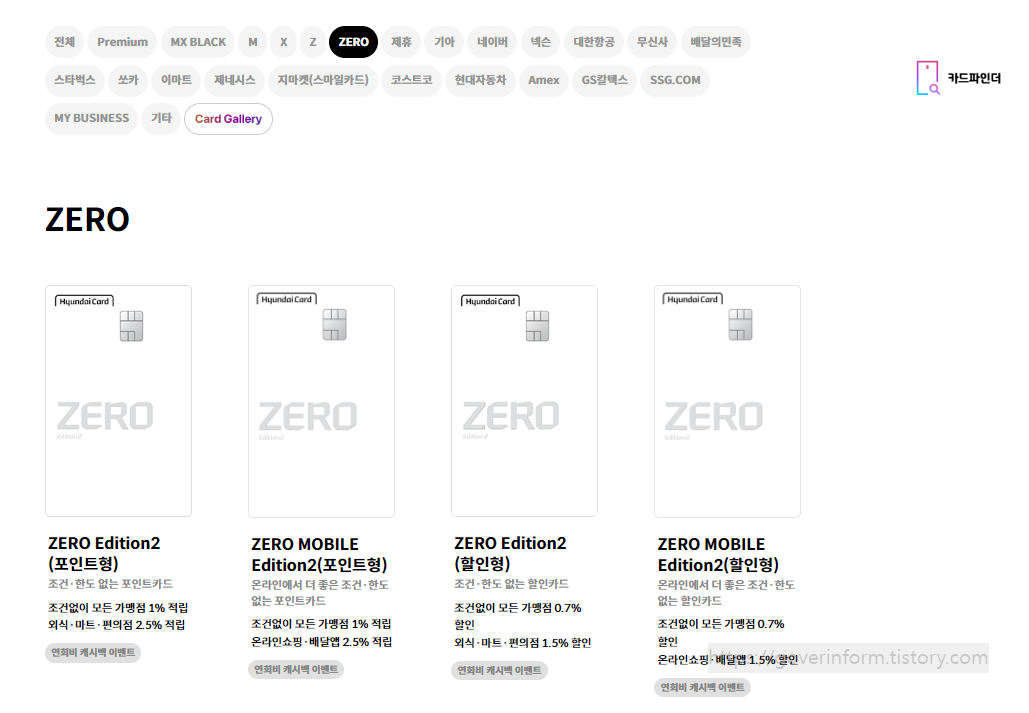Select the active ZERO filter tab
Image resolution: width=1029 pixels, height=713 pixels.
click(353, 42)
